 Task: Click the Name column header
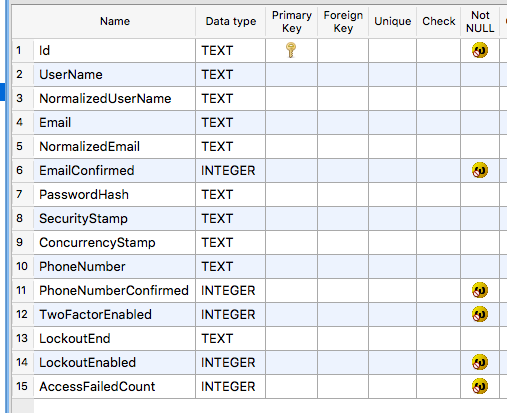point(115,21)
